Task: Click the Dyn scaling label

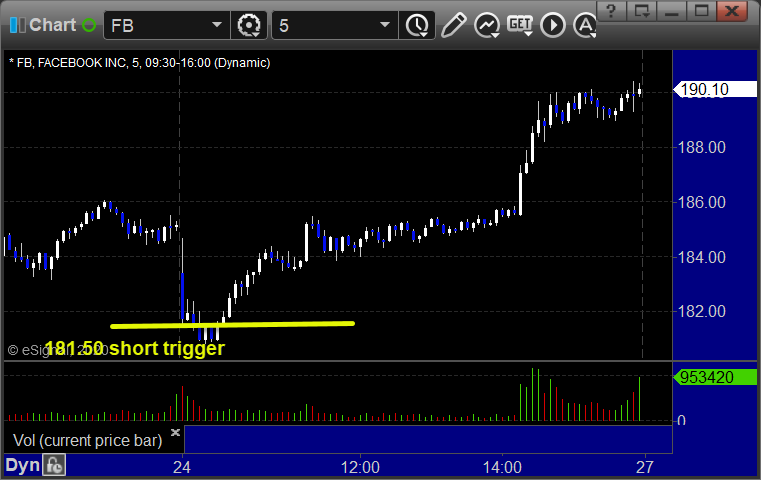Action: [22, 465]
